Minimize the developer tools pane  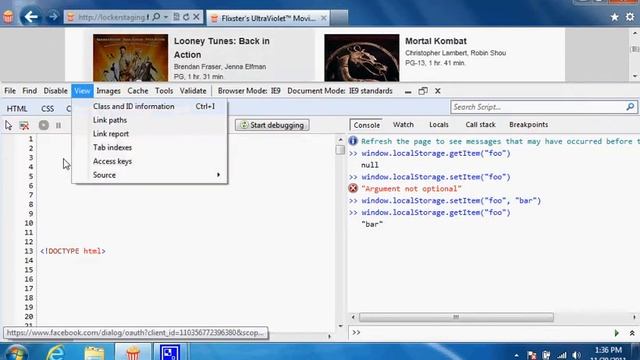coord(408,91)
